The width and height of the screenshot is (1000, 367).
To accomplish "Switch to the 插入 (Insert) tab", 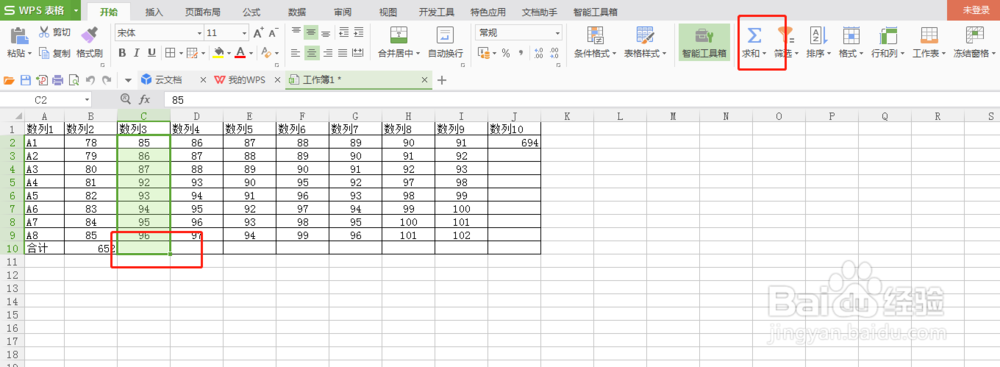I will [x=154, y=12].
